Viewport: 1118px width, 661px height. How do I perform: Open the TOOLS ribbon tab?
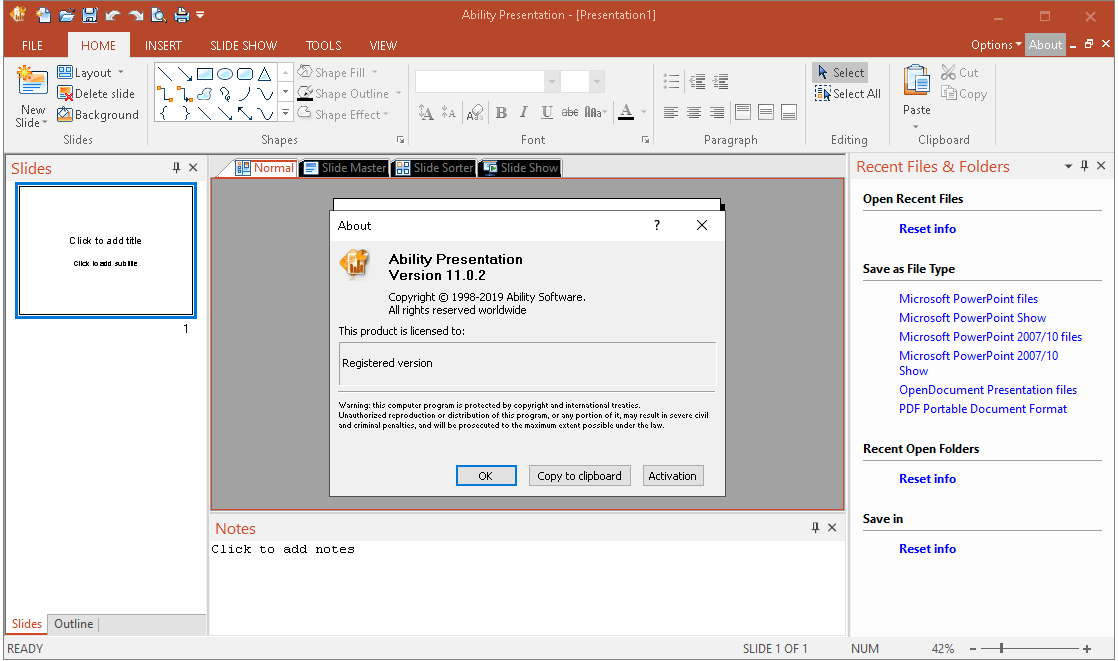click(323, 45)
